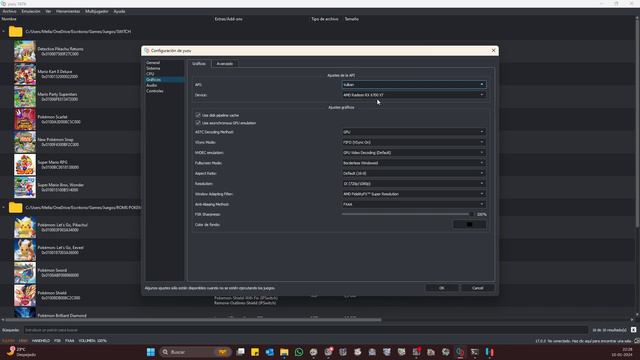Screen dimensions: 640x360
Task: Click VOLUMEN: 100% in status bar
Action: [x=93, y=340]
